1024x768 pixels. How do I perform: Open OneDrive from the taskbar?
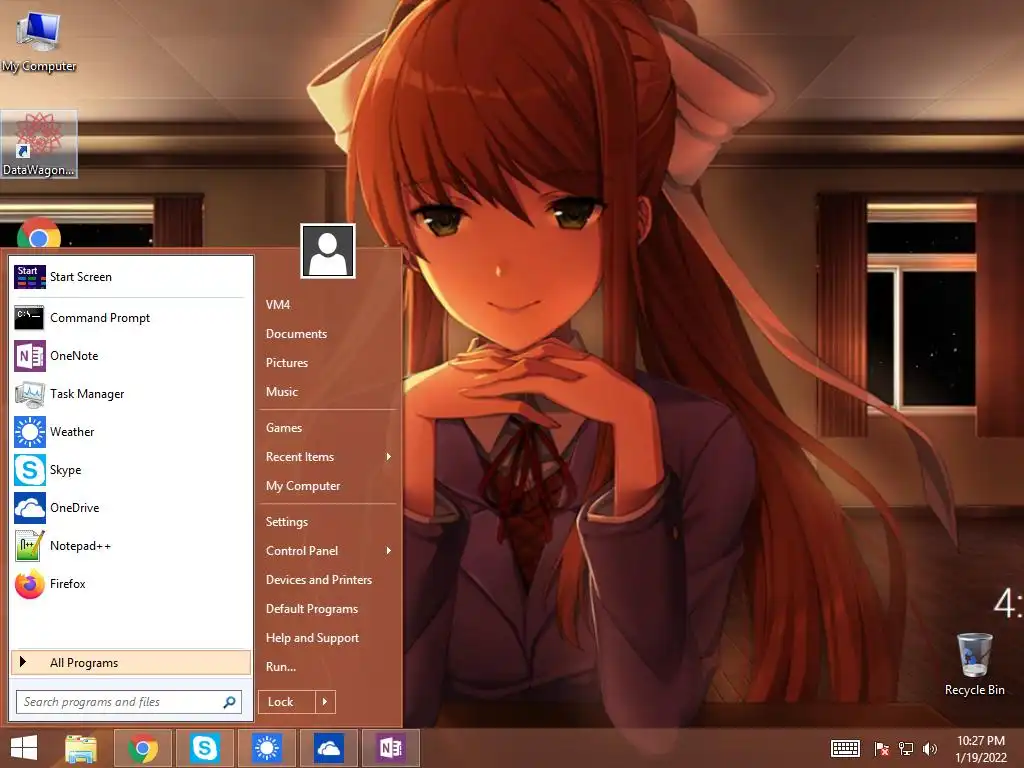(x=328, y=748)
